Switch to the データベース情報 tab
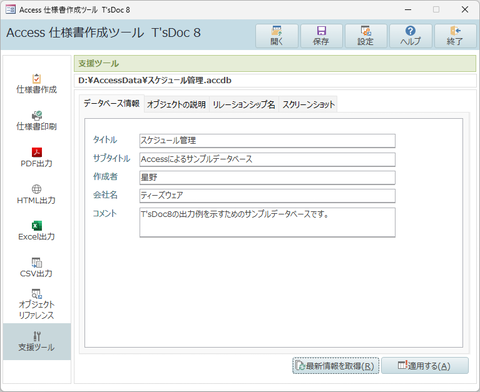 point(111,104)
